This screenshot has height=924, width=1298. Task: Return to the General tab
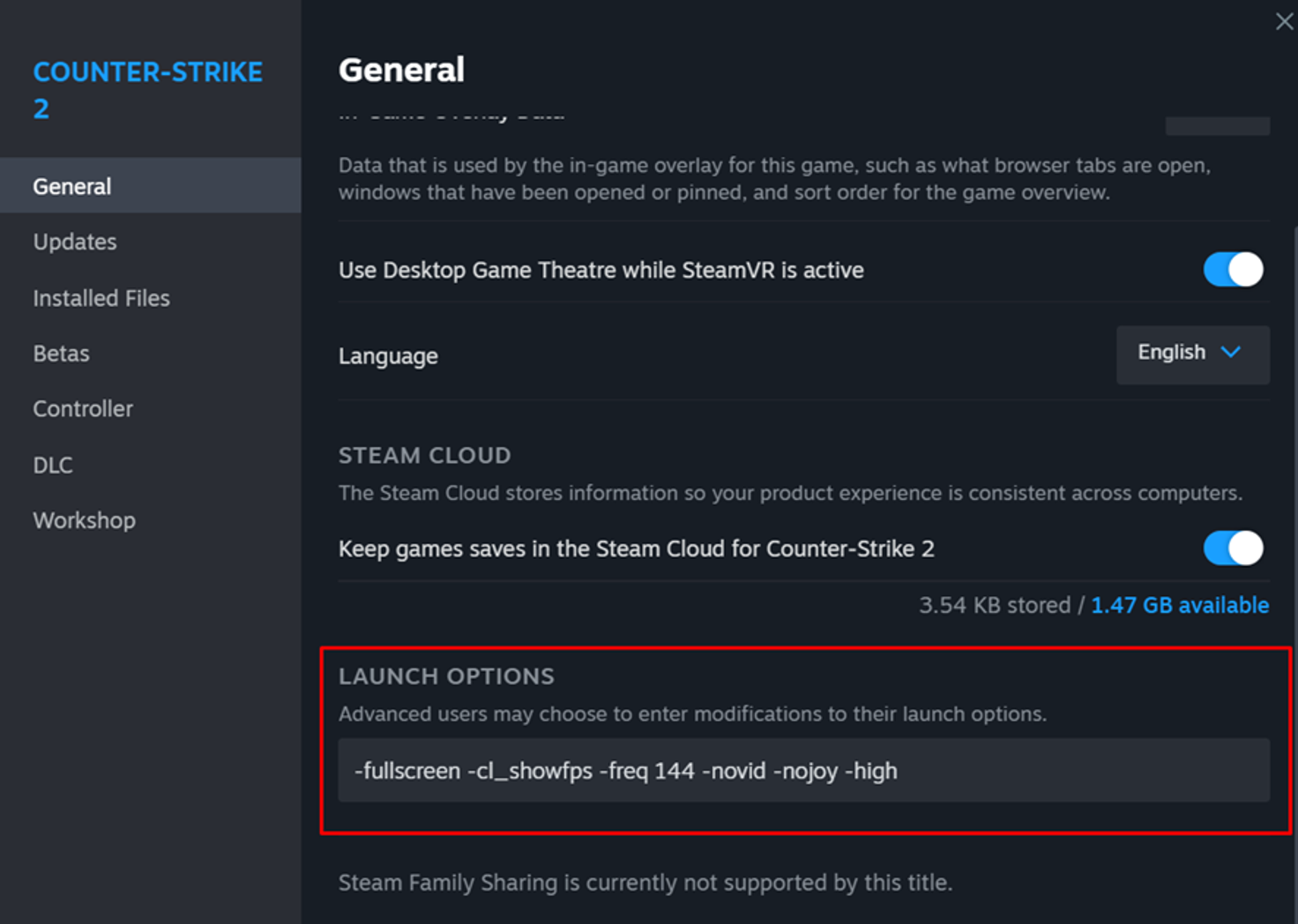[x=71, y=186]
